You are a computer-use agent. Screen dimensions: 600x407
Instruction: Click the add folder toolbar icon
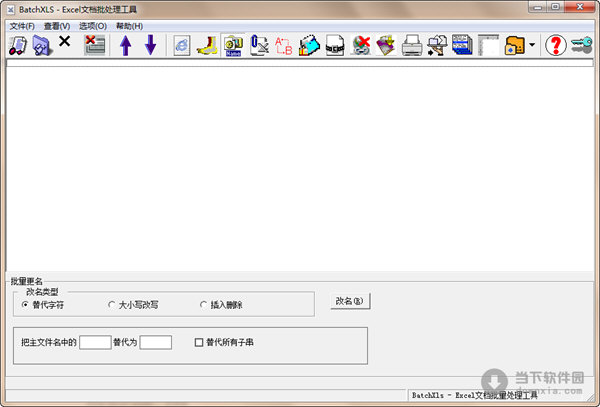42,45
